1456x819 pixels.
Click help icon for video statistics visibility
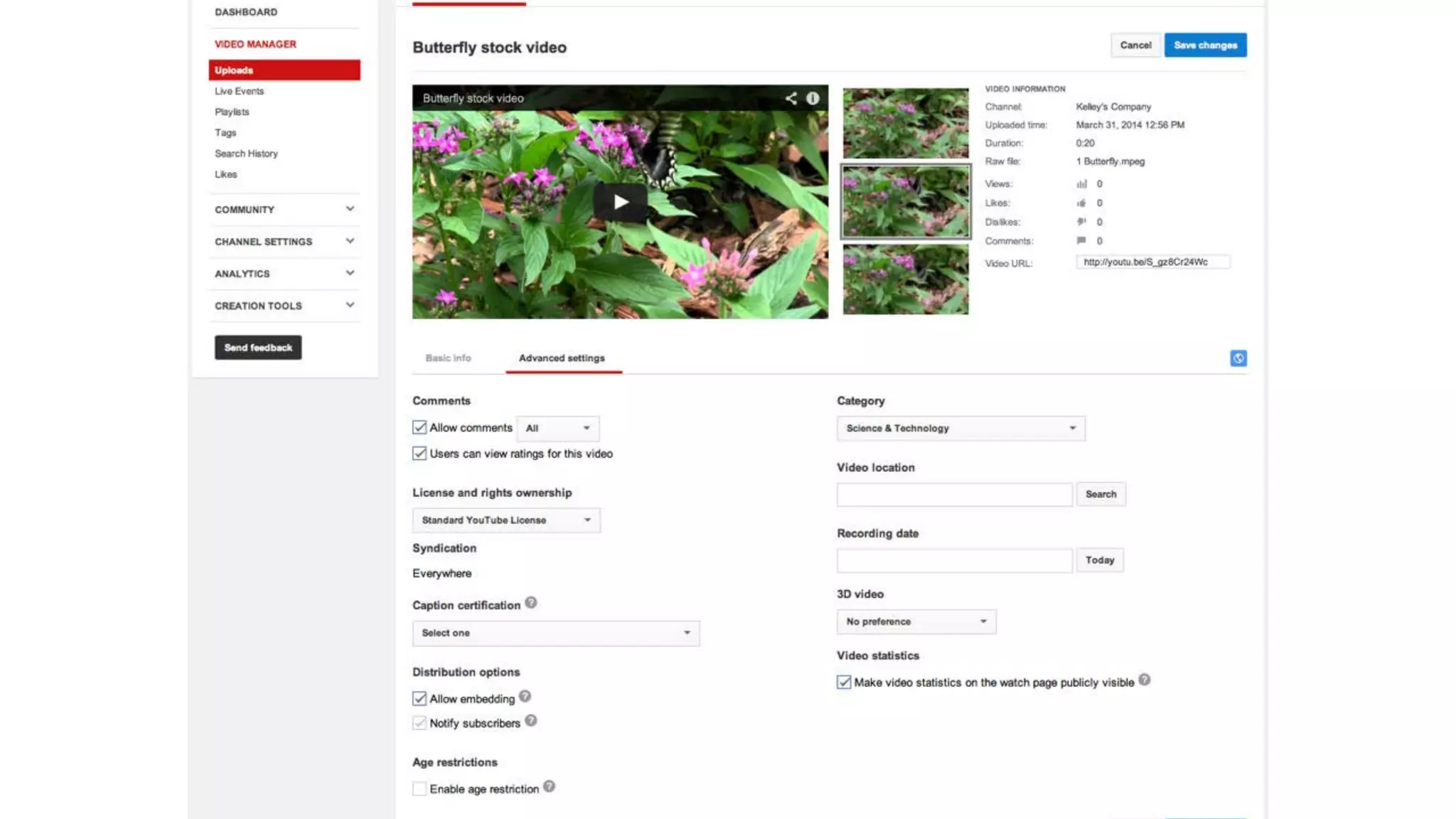tap(1144, 680)
